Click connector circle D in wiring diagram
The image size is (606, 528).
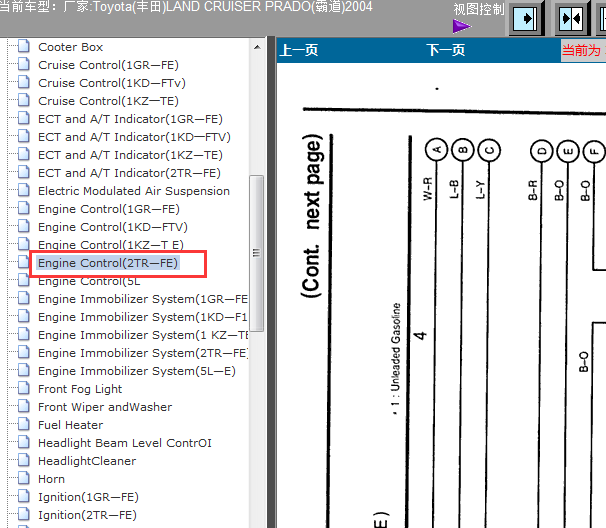pyautogui.click(x=541, y=151)
